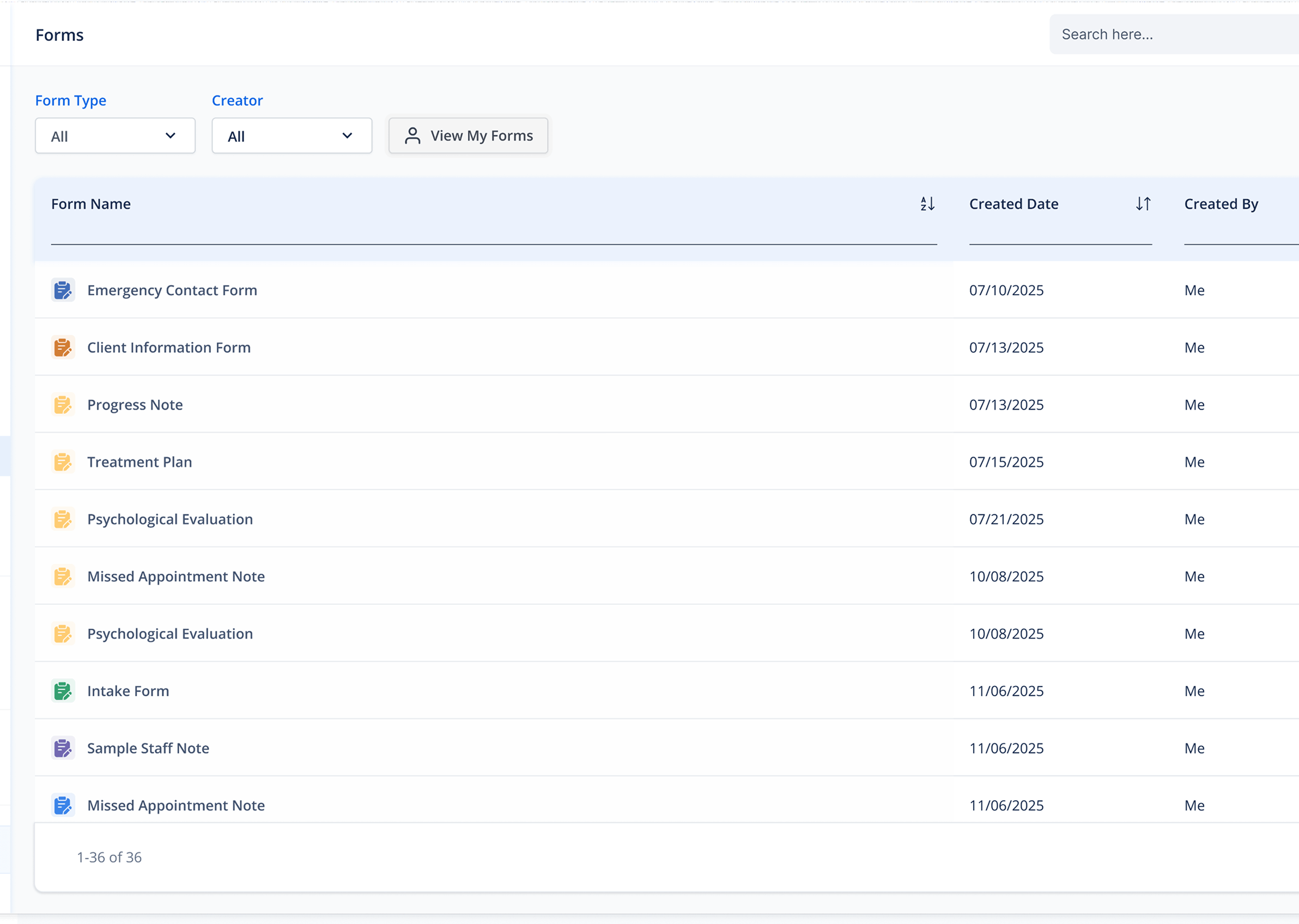Click the Form Name column header
The image size is (1299, 924).
click(x=91, y=204)
